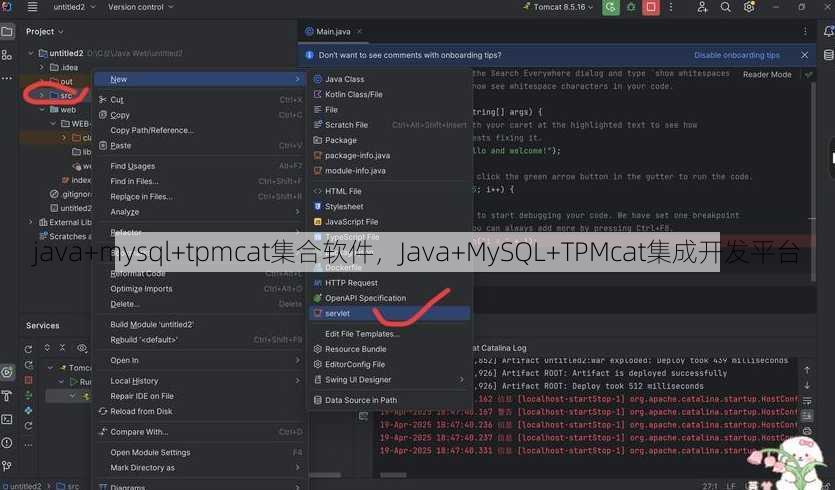Stop the running Tomcat server
Image resolution: width=835 pixels, height=490 pixels.
650,7
